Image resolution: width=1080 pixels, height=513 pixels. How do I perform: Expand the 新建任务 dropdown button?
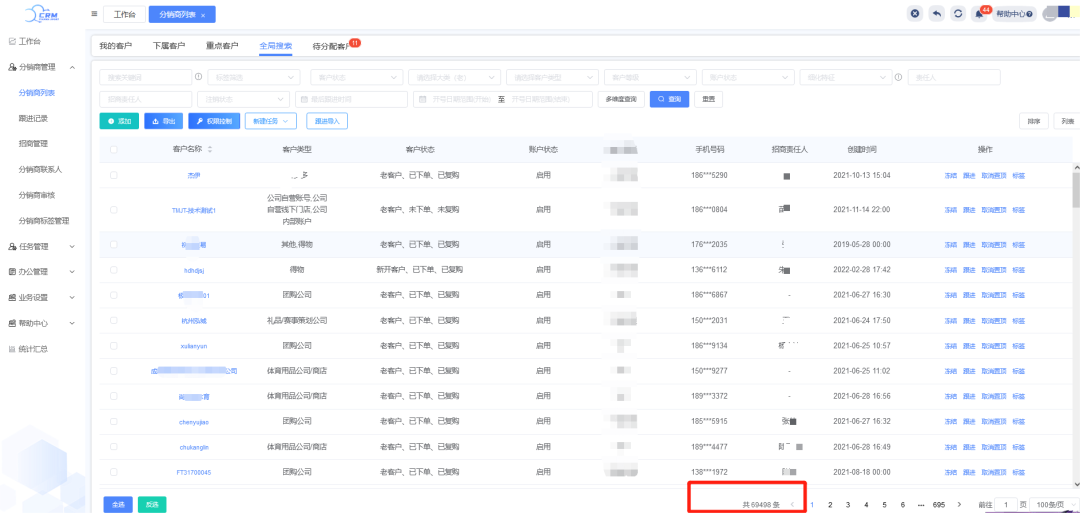pos(271,121)
